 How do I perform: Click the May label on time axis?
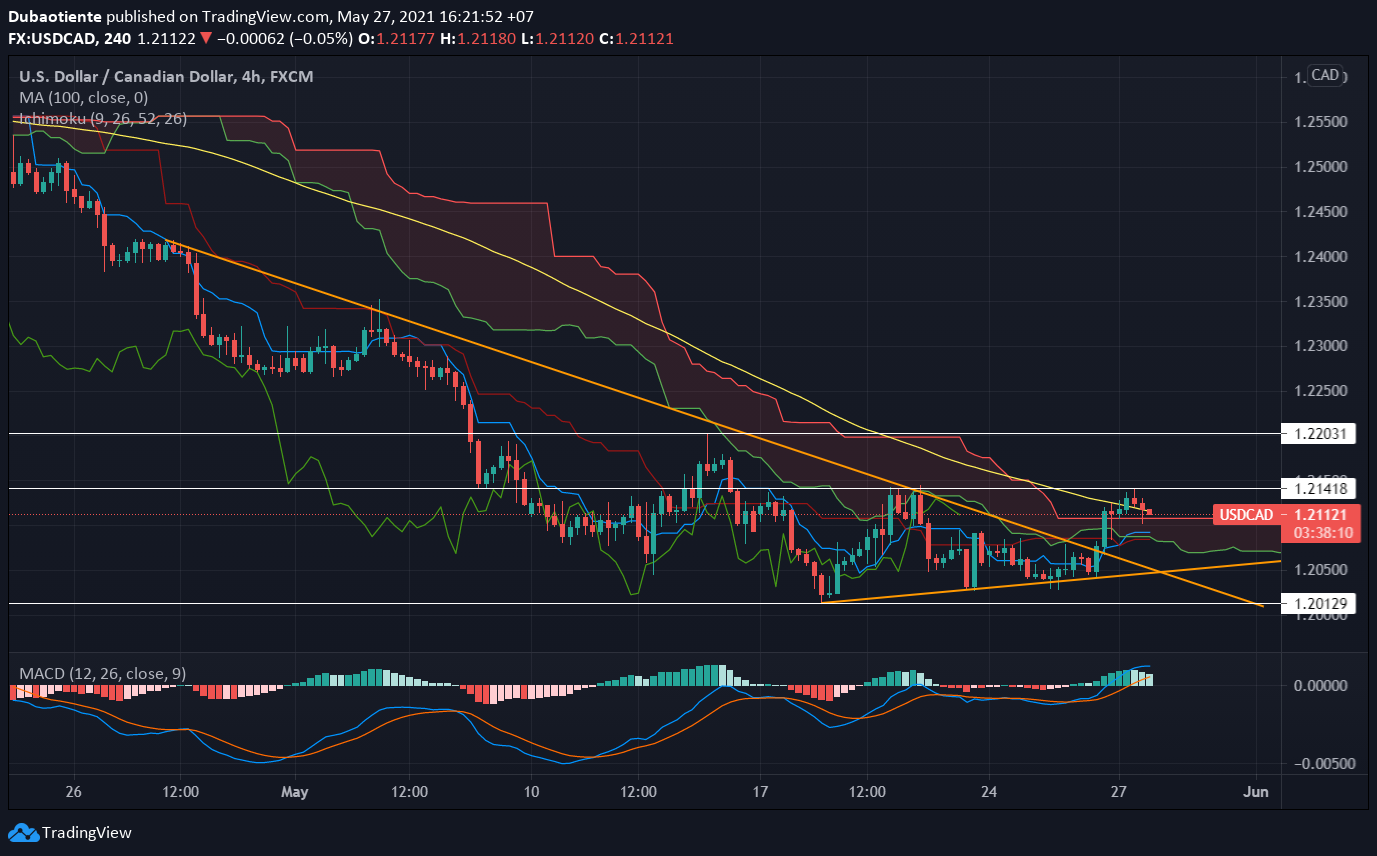[296, 792]
